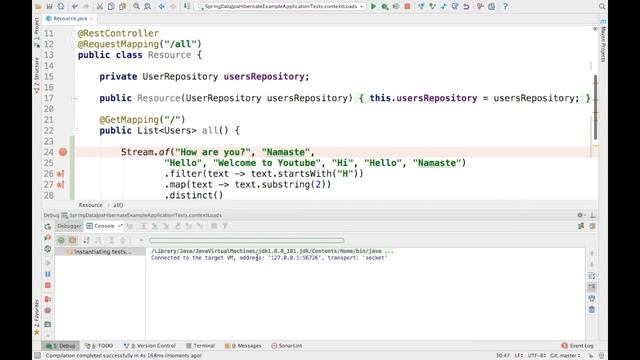
Task: Mute breakpoints in the debug sidebar
Action: coord(48,311)
